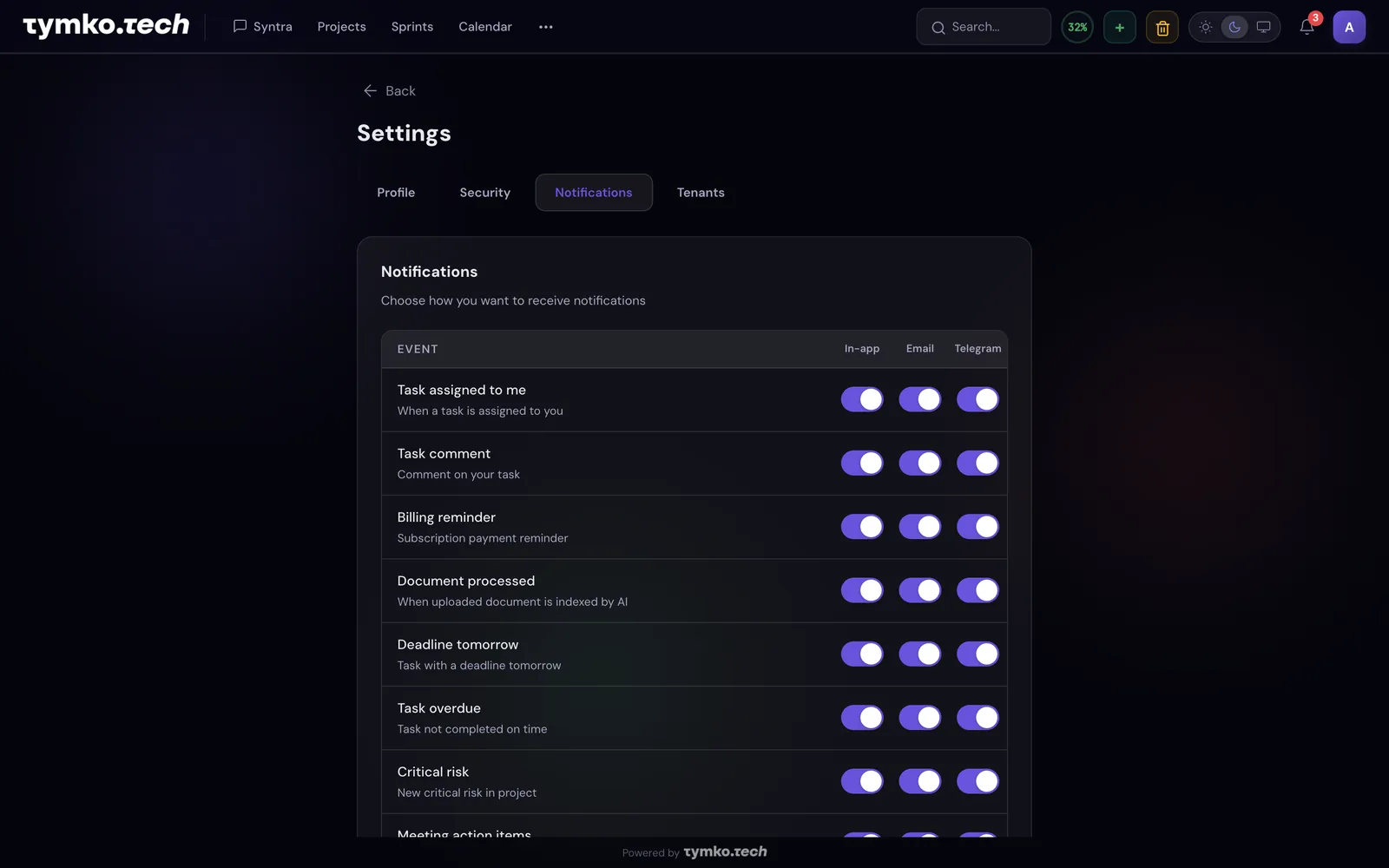Click the green plus add button

click(x=1120, y=27)
